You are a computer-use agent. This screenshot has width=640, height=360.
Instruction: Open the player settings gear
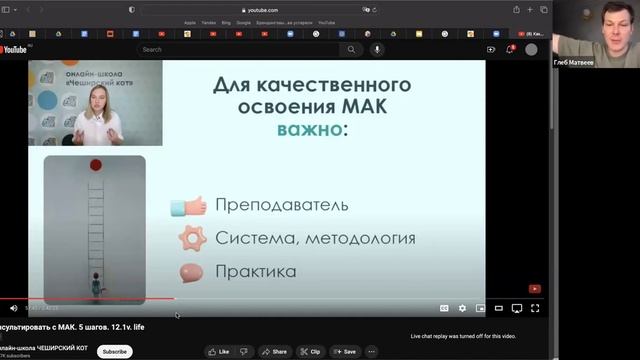[x=462, y=308]
